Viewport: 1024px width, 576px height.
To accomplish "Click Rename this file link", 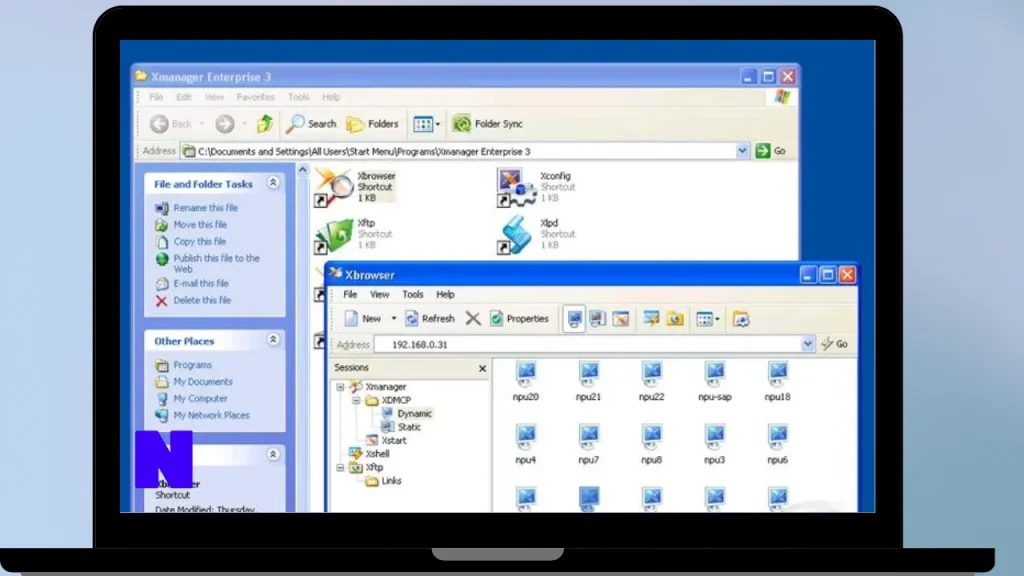I will pyautogui.click(x=205, y=208).
